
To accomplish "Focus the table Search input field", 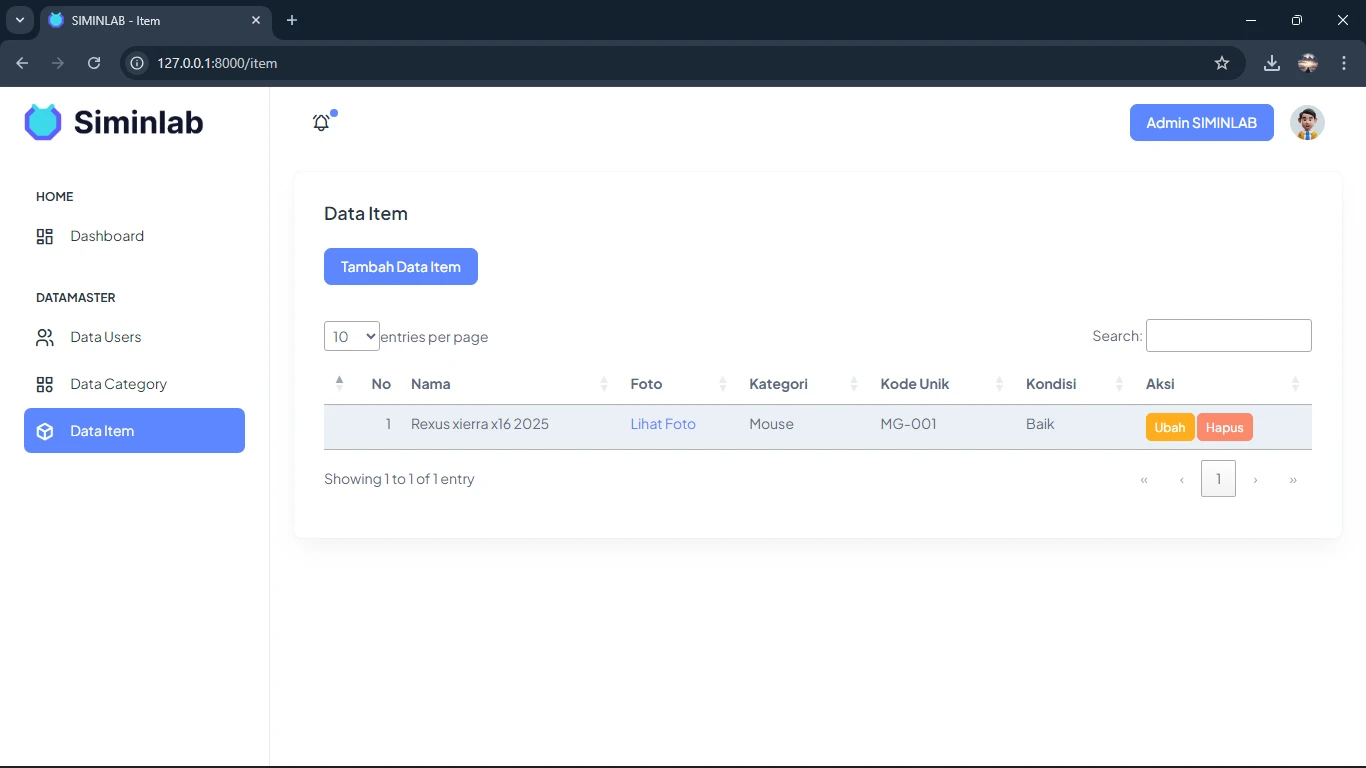I will coord(1228,336).
